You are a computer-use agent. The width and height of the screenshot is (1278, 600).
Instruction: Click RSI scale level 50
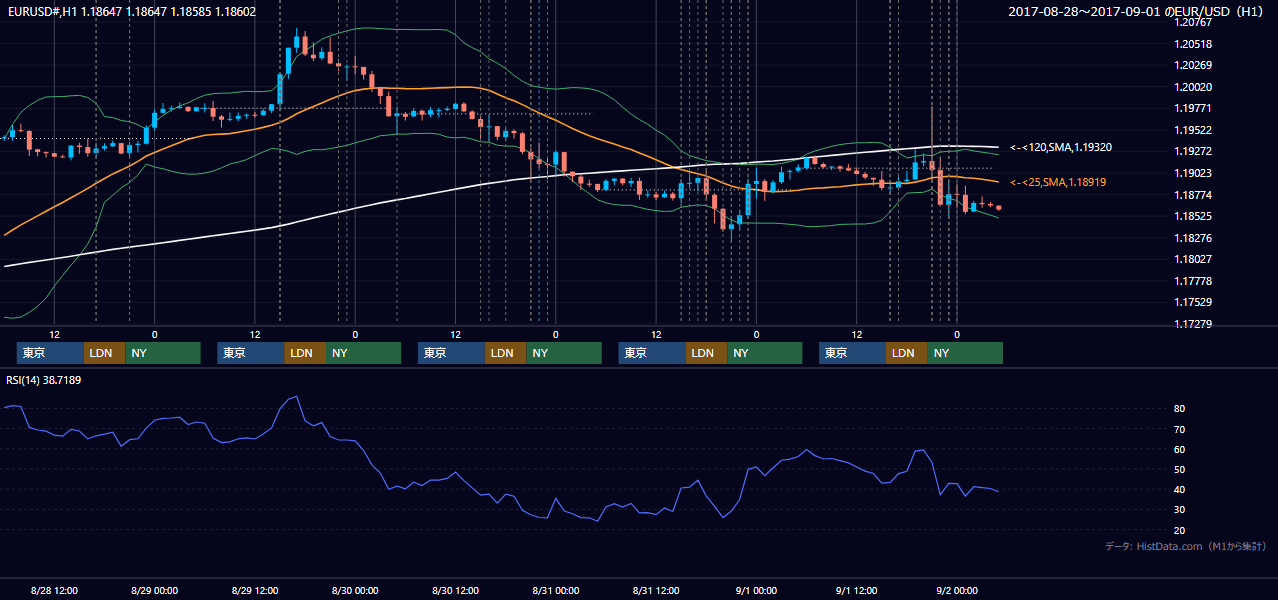pos(1180,469)
